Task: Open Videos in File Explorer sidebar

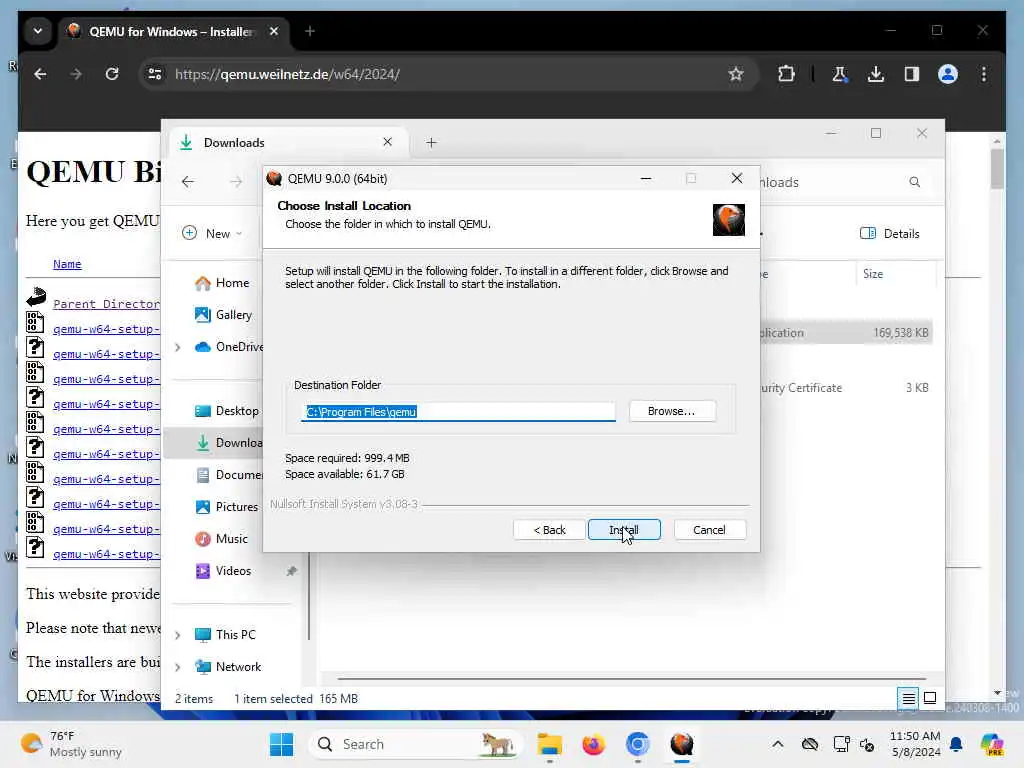Action: coord(223,571)
